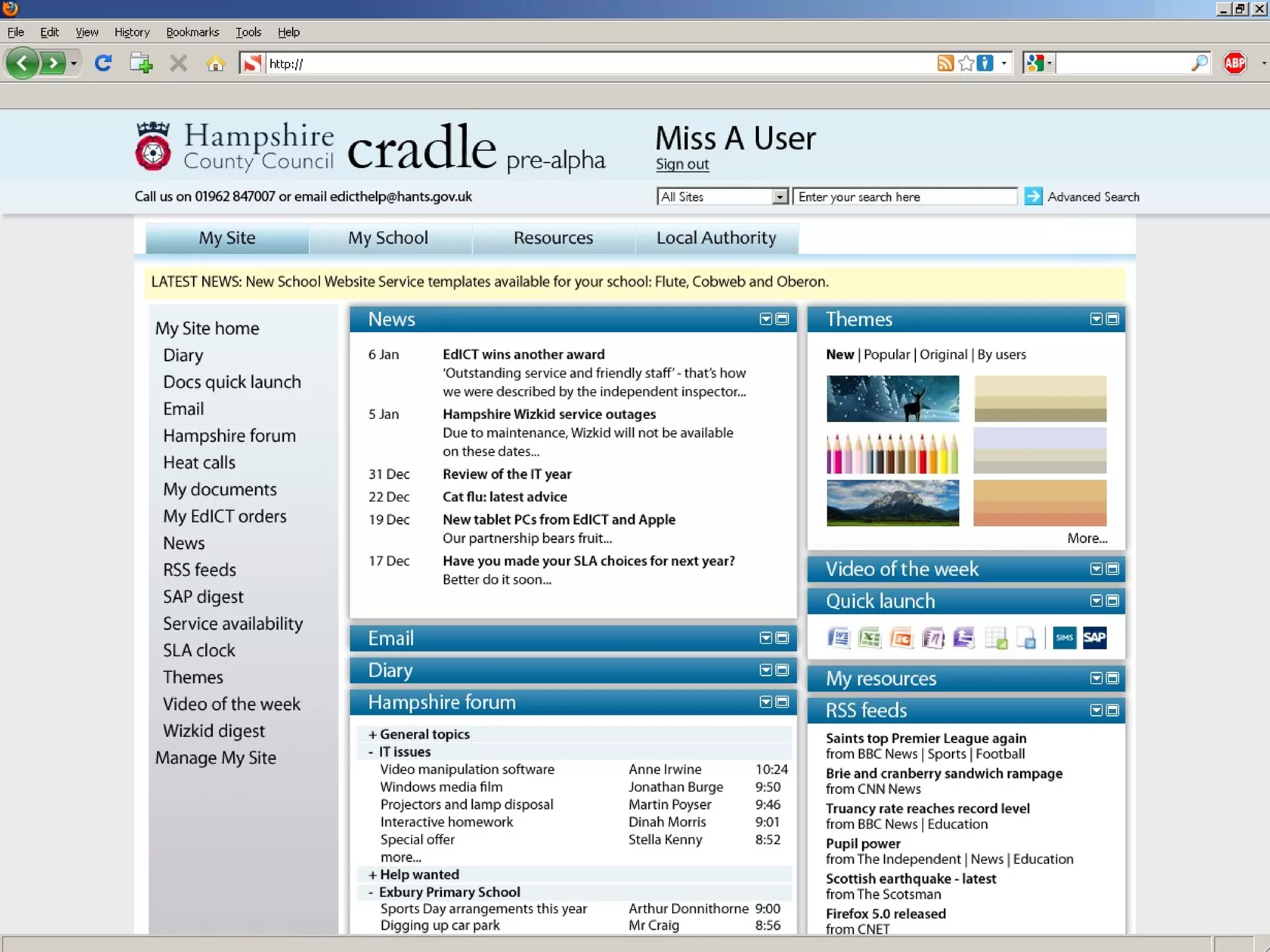The image size is (1270, 952).
Task: Open the OneNote quick launch icon
Action: coord(933,638)
